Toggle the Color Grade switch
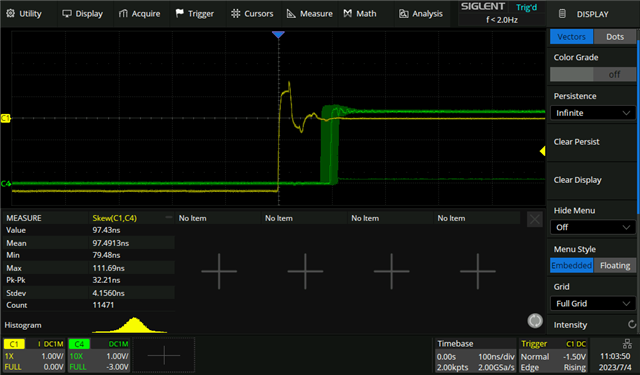 [x=593, y=74]
